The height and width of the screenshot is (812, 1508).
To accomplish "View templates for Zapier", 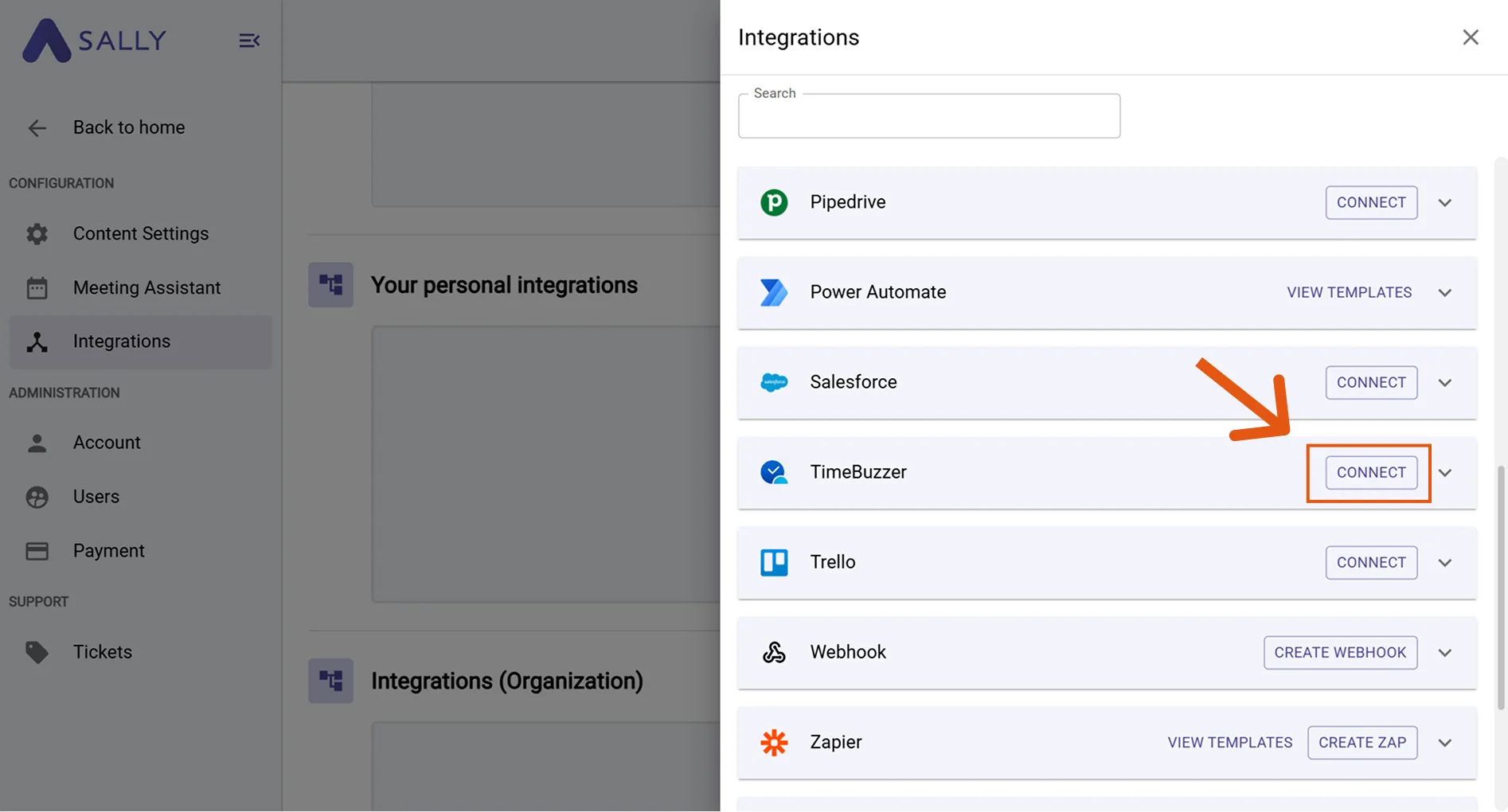I will pyautogui.click(x=1230, y=742).
